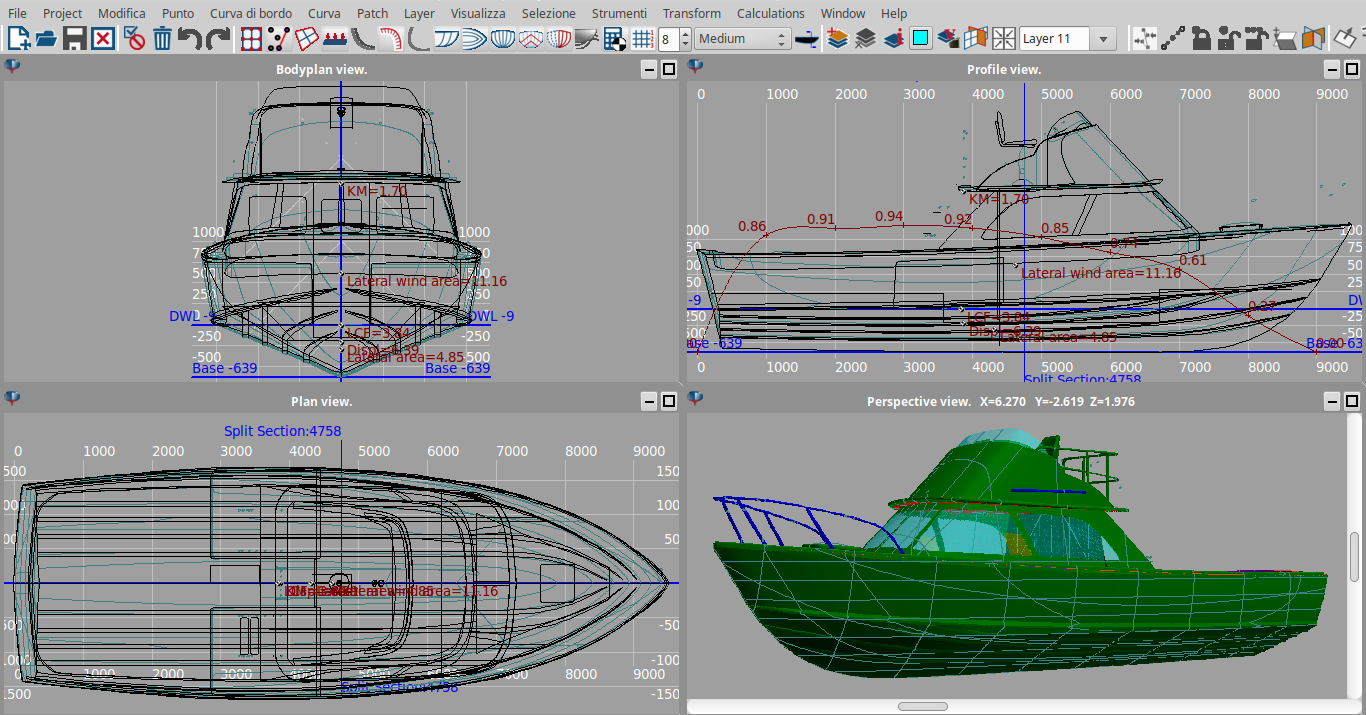Create a new project file

(19, 39)
